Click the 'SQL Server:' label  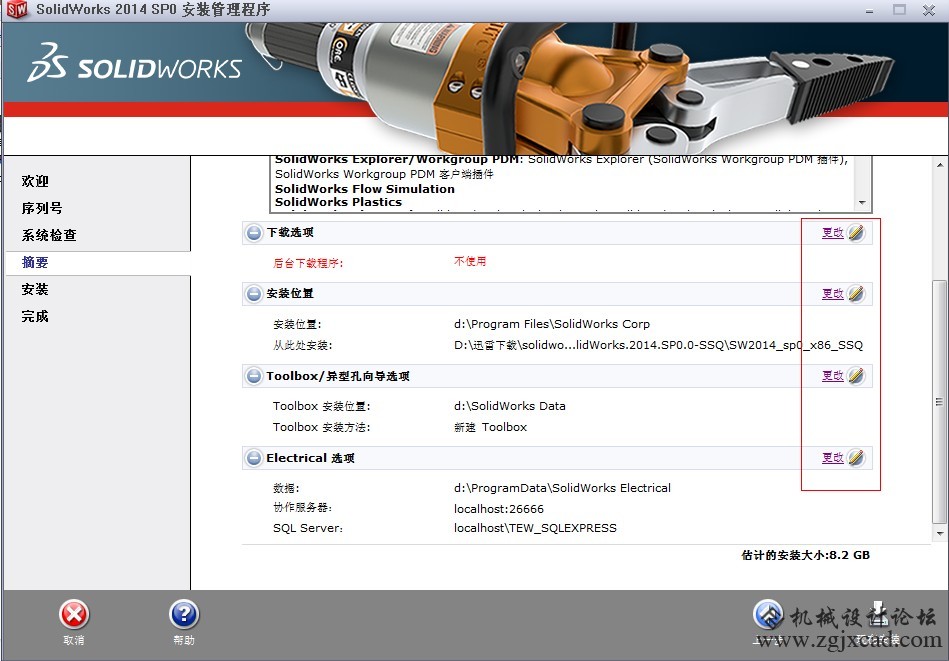[307, 528]
